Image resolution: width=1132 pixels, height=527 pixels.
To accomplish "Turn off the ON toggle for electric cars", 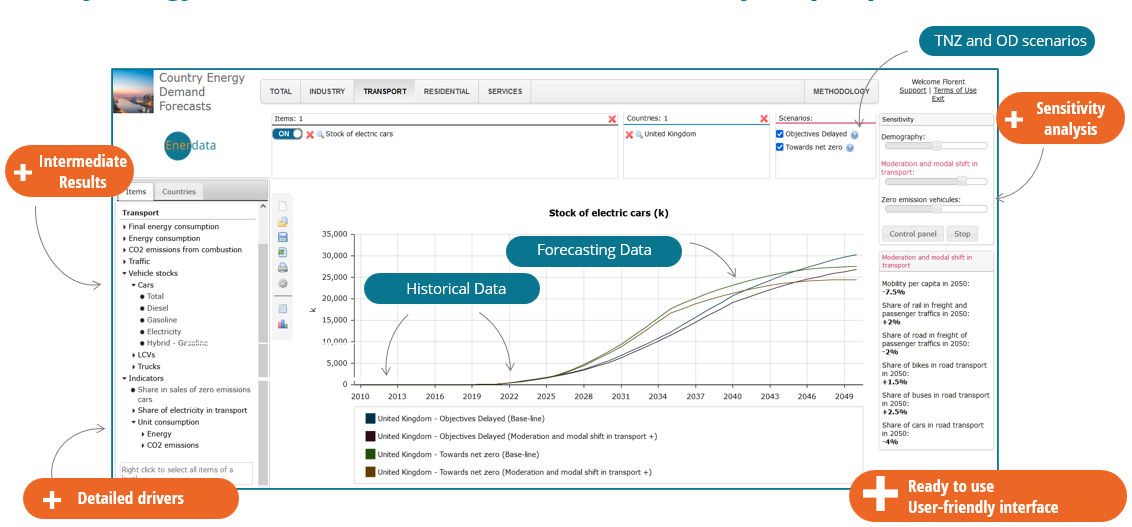I will coord(287,134).
